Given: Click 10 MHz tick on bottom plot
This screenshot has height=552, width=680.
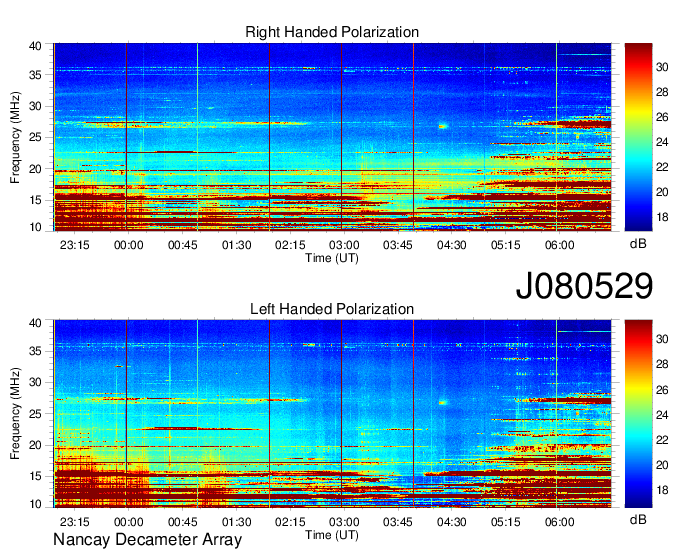Looking at the screenshot, I should 36,504.
